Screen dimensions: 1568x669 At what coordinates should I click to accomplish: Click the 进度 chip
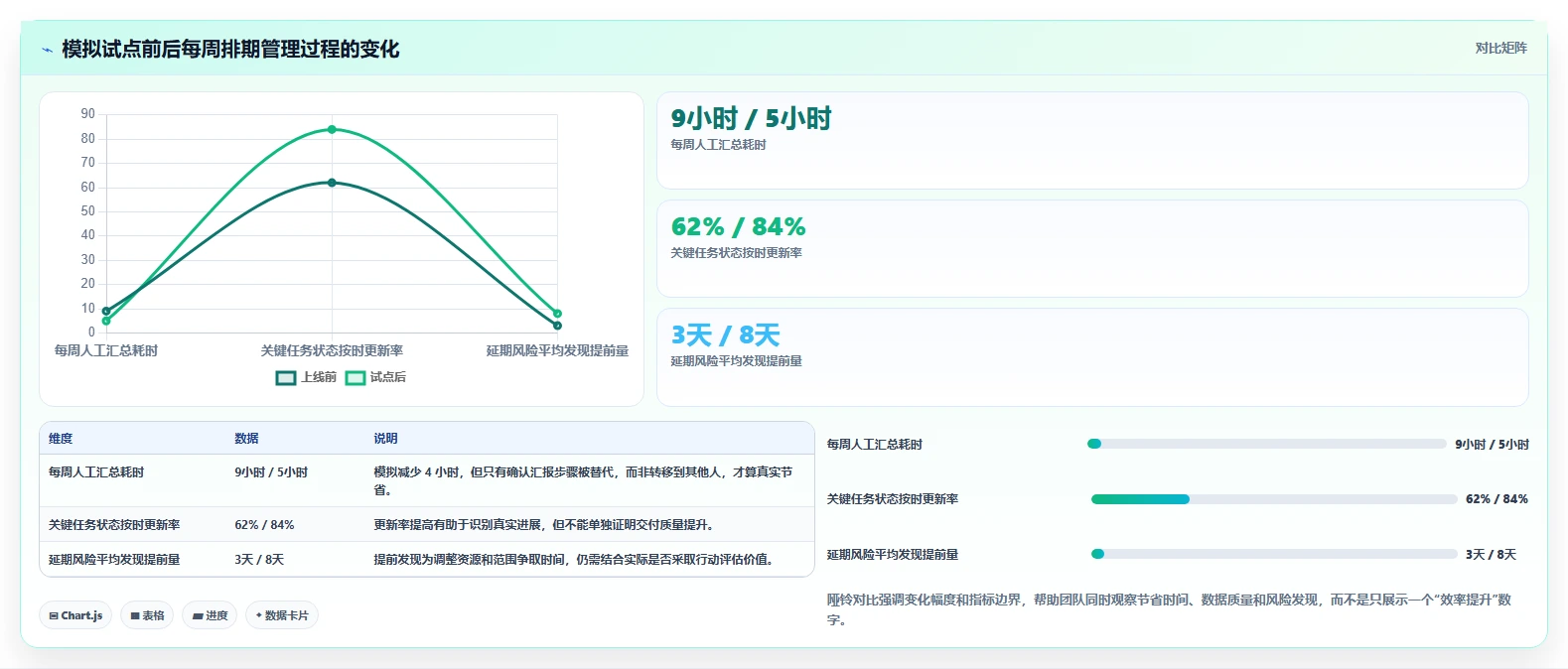click(210, 615)
